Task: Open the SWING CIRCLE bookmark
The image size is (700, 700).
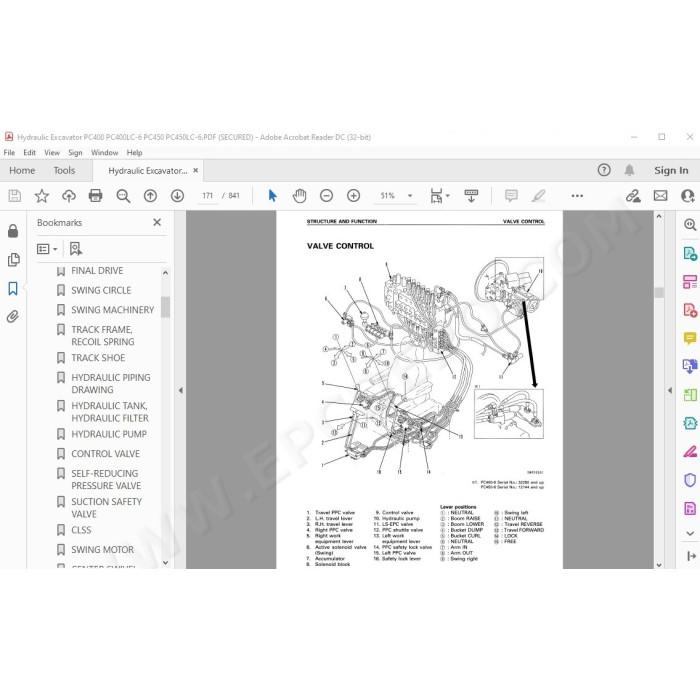Action: coord(101,290)
